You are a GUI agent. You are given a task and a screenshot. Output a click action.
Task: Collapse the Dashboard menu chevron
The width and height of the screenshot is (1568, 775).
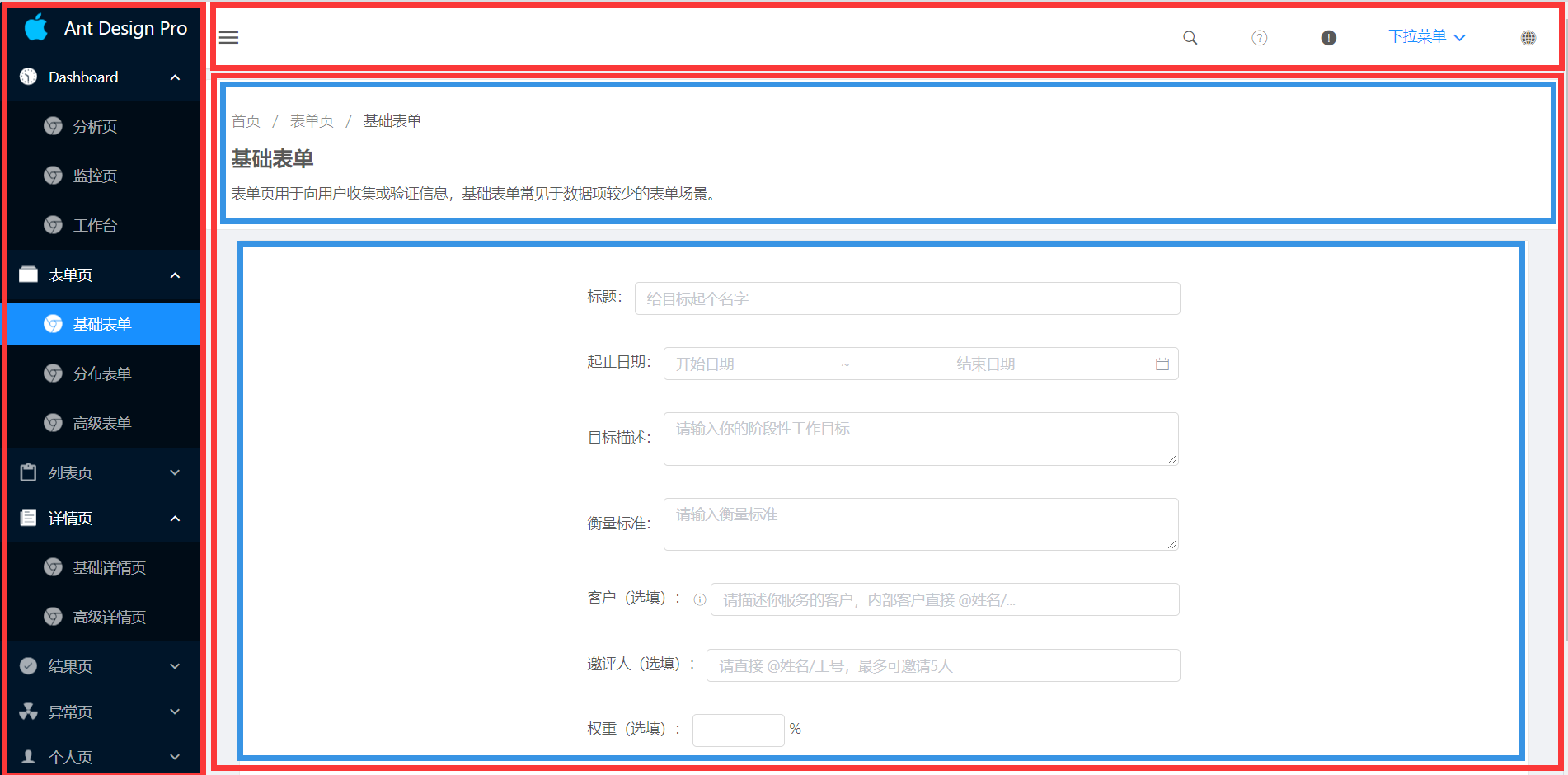pos(175,77)
